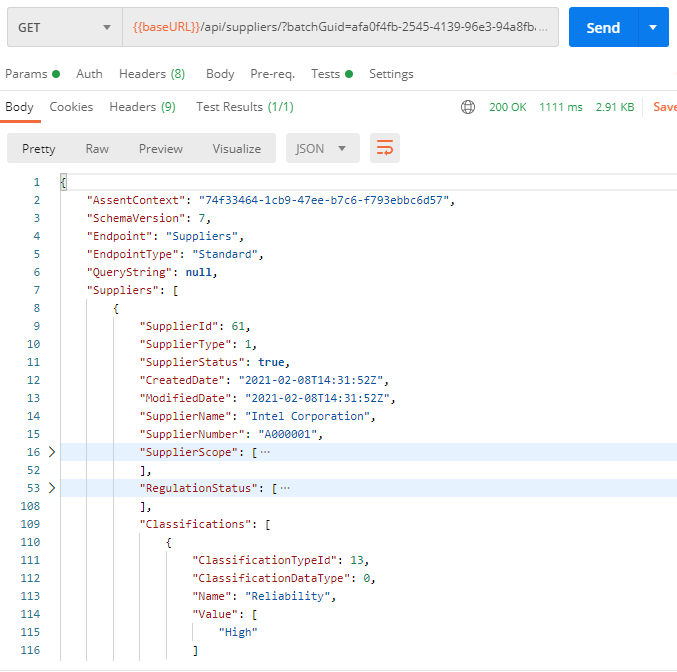Screen dimensions: 677x672
Task: Open the Send button dropdown arrow
Action: (x=653, y=27)
